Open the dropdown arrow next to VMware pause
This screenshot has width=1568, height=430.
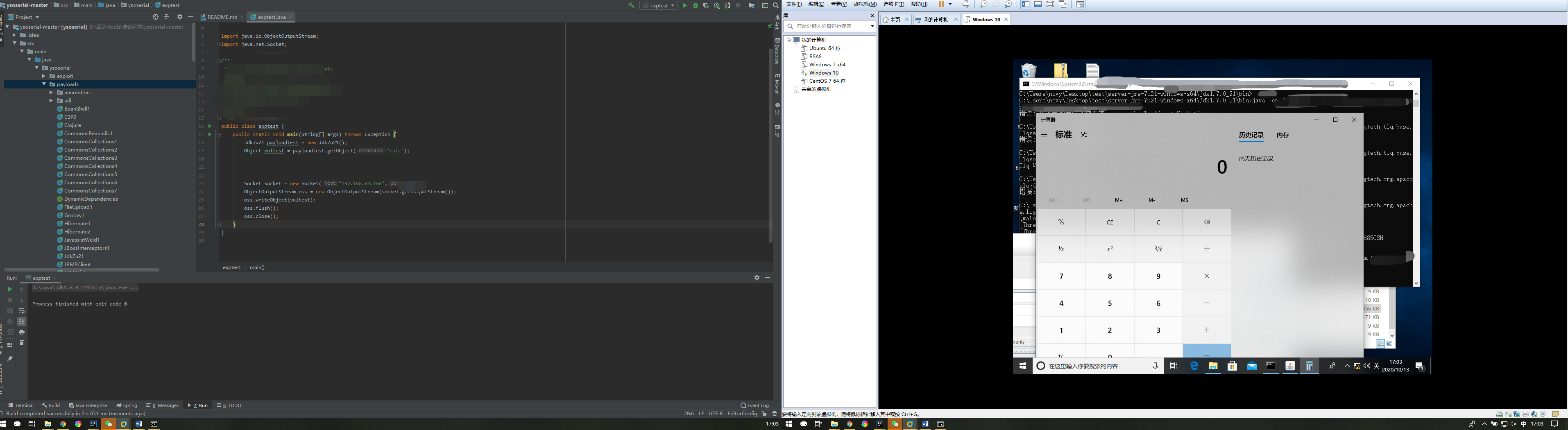click(x=950, y=4)
